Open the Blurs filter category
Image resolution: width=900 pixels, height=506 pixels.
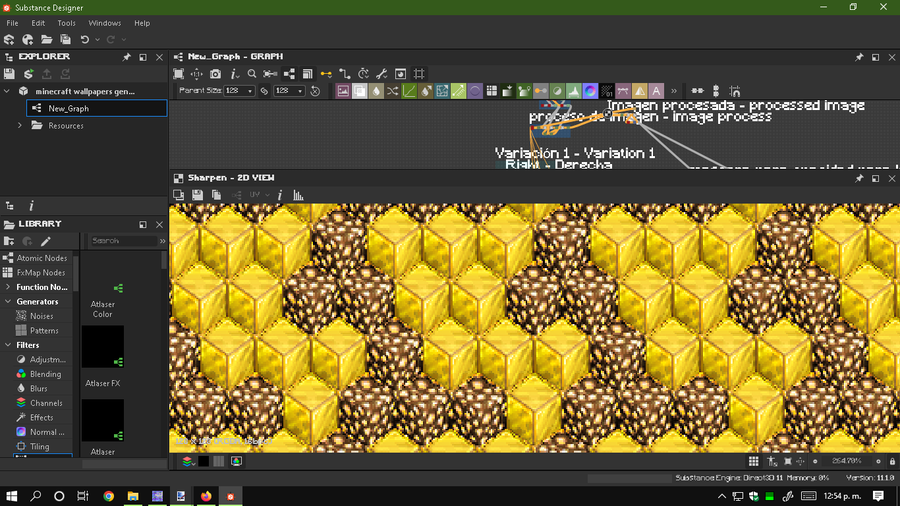coord(38,388)
